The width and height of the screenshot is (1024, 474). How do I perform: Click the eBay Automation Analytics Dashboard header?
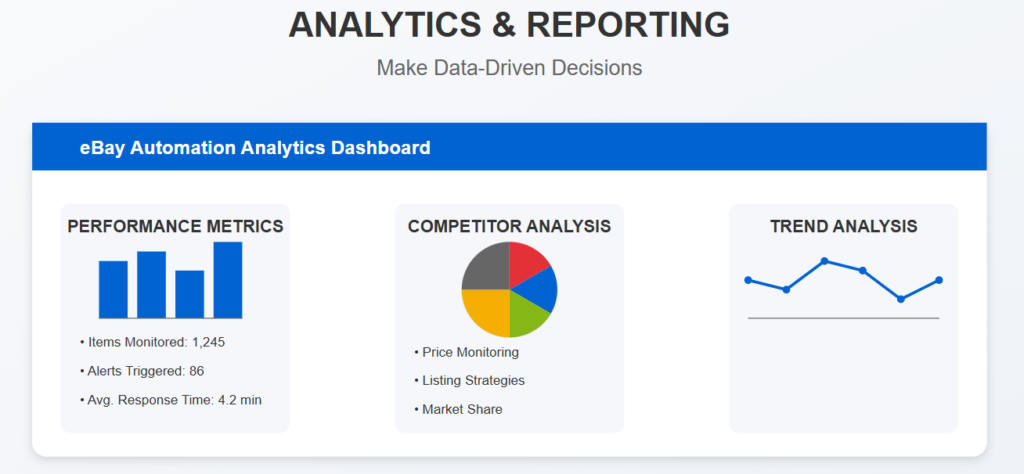pos(255,148)
